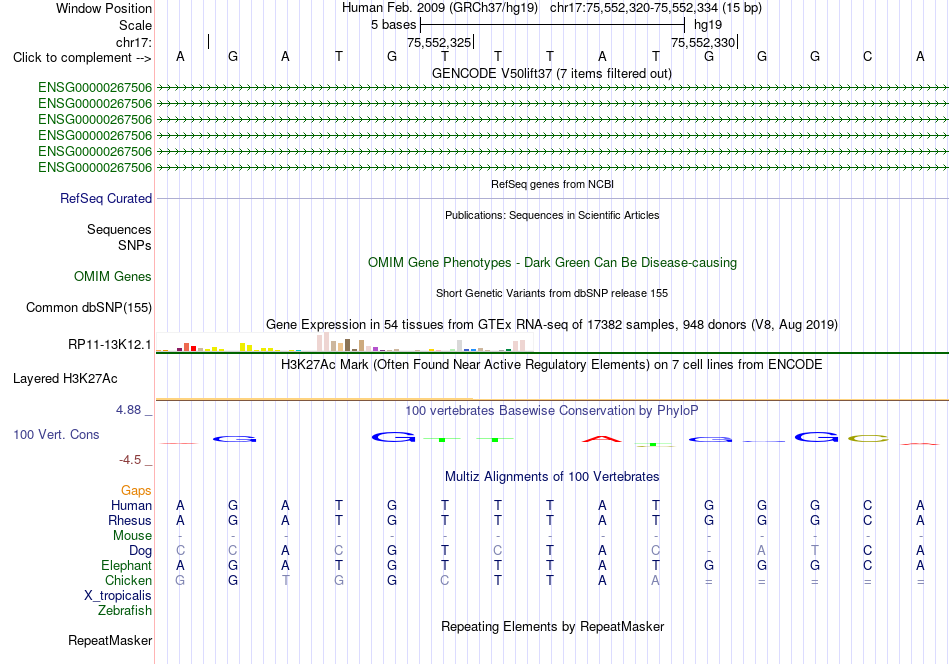Select the Dog alignment row label
Screen dimensions: 950x664
140,550
